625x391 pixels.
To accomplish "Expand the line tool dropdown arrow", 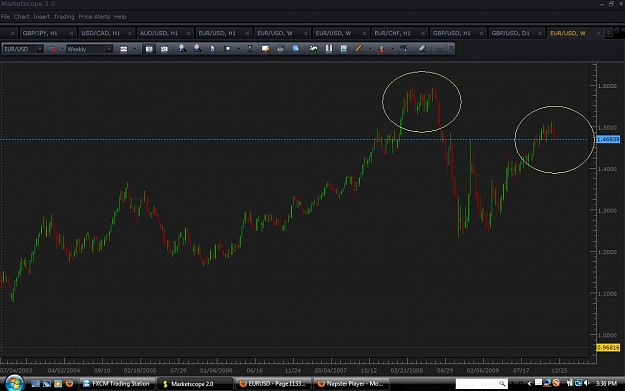I will (370, 49).
